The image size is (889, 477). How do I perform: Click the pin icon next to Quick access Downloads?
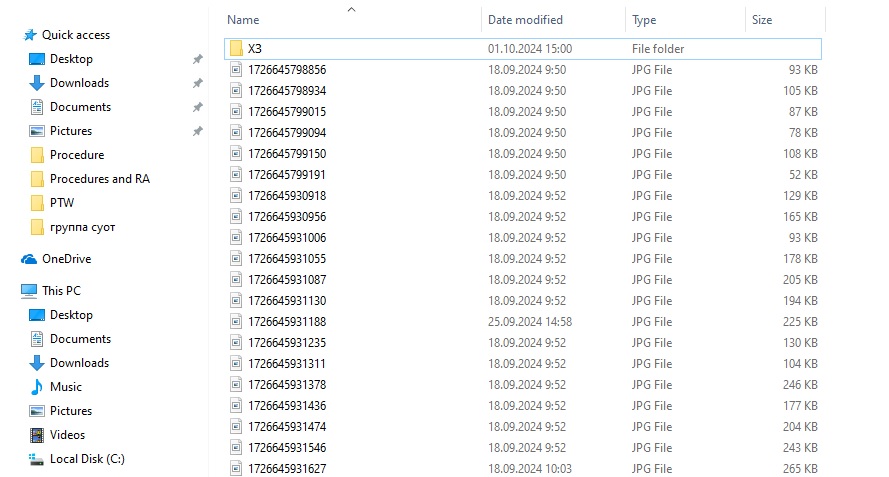[197, 83]
